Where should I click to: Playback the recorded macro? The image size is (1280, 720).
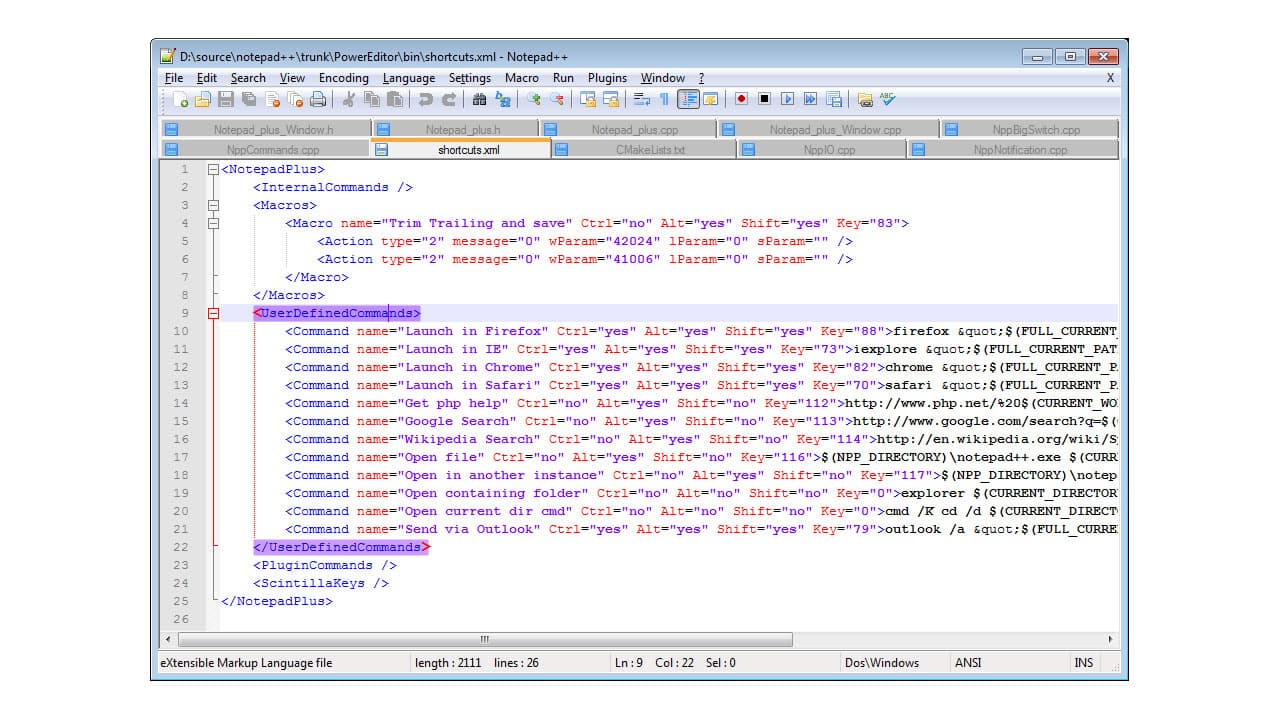(x=786, y=99)
